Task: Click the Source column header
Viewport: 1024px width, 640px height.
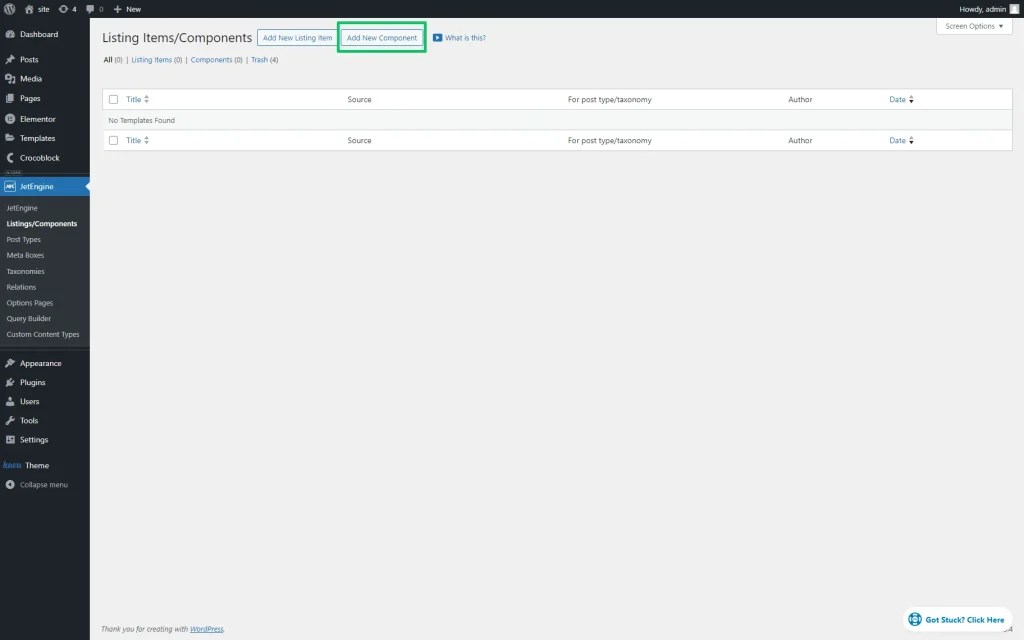Action: [x=359, y=99]
